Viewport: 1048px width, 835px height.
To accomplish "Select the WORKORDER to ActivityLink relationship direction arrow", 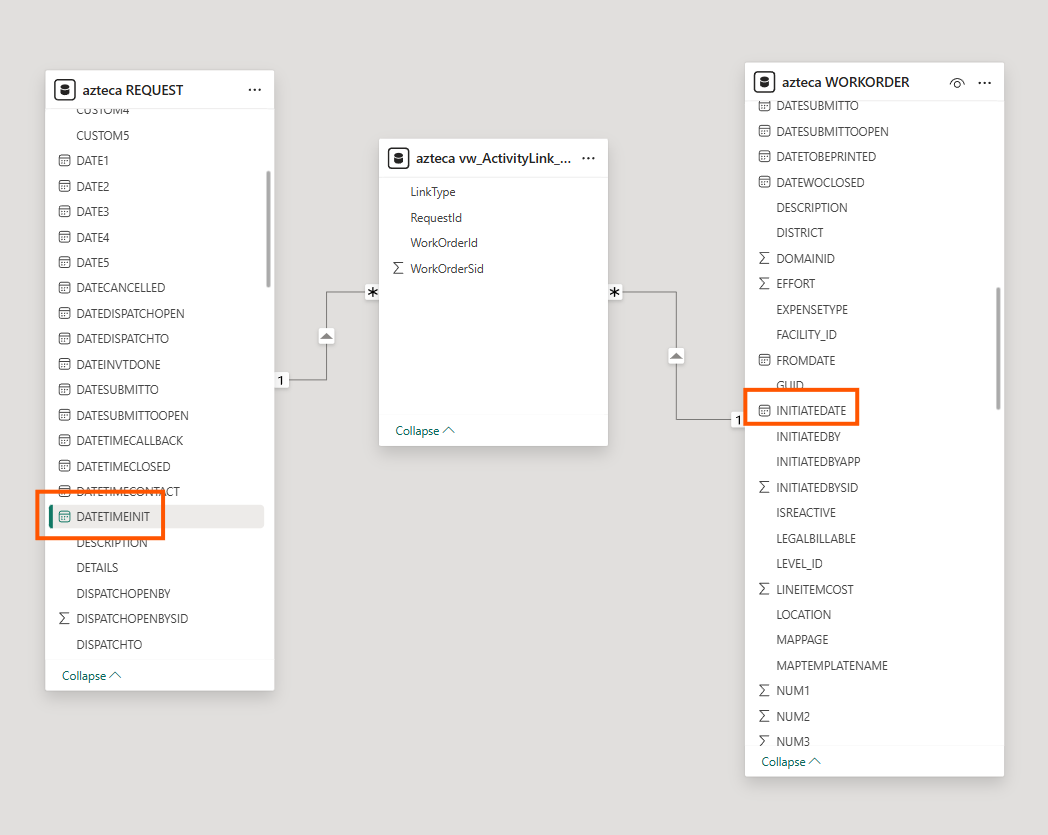I will [x=676, y=356].
